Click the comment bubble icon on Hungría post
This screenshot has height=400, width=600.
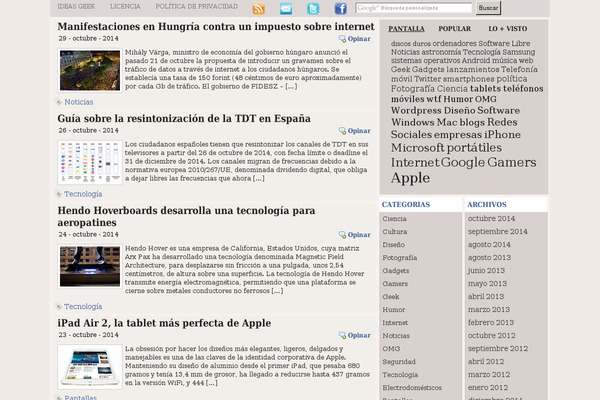point(342,39)
